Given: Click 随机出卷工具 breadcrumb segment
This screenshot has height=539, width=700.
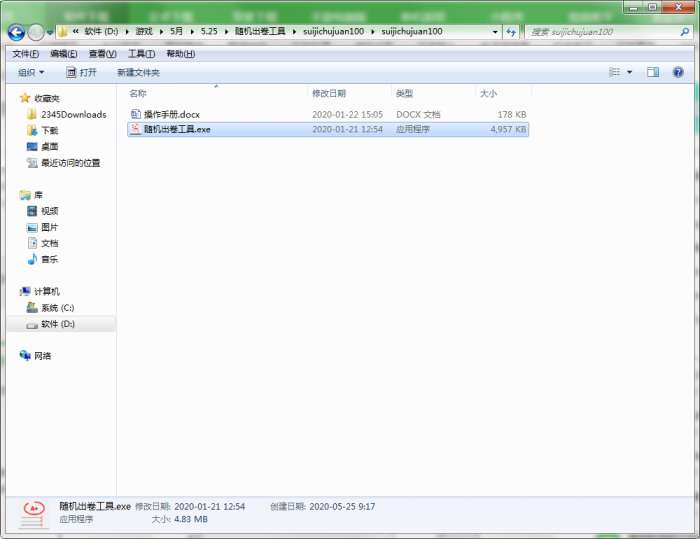Looking at the screenshot, I should click(260, 32).
